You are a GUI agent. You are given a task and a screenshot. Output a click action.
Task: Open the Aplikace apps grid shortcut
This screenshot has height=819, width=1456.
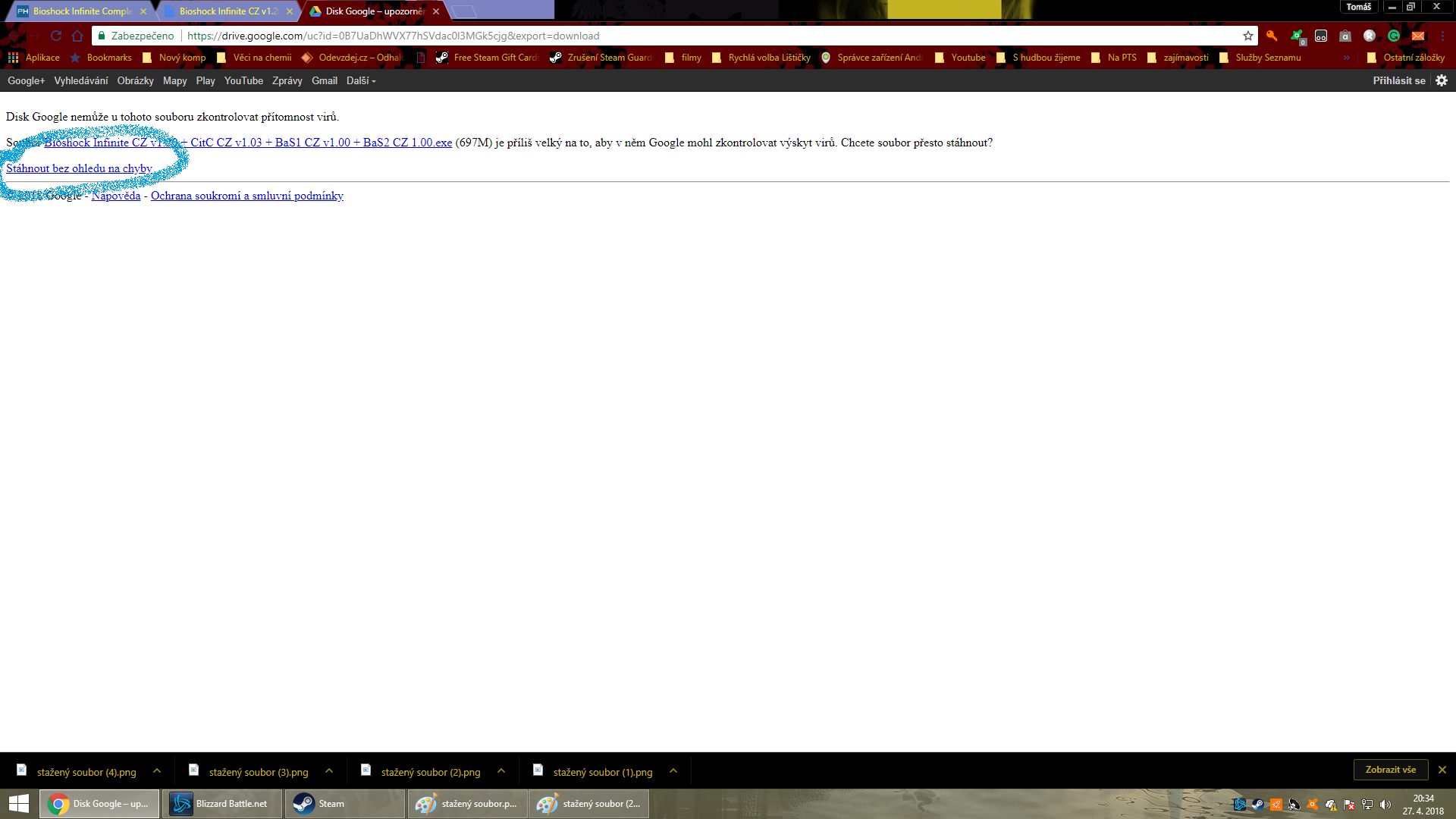34,58
